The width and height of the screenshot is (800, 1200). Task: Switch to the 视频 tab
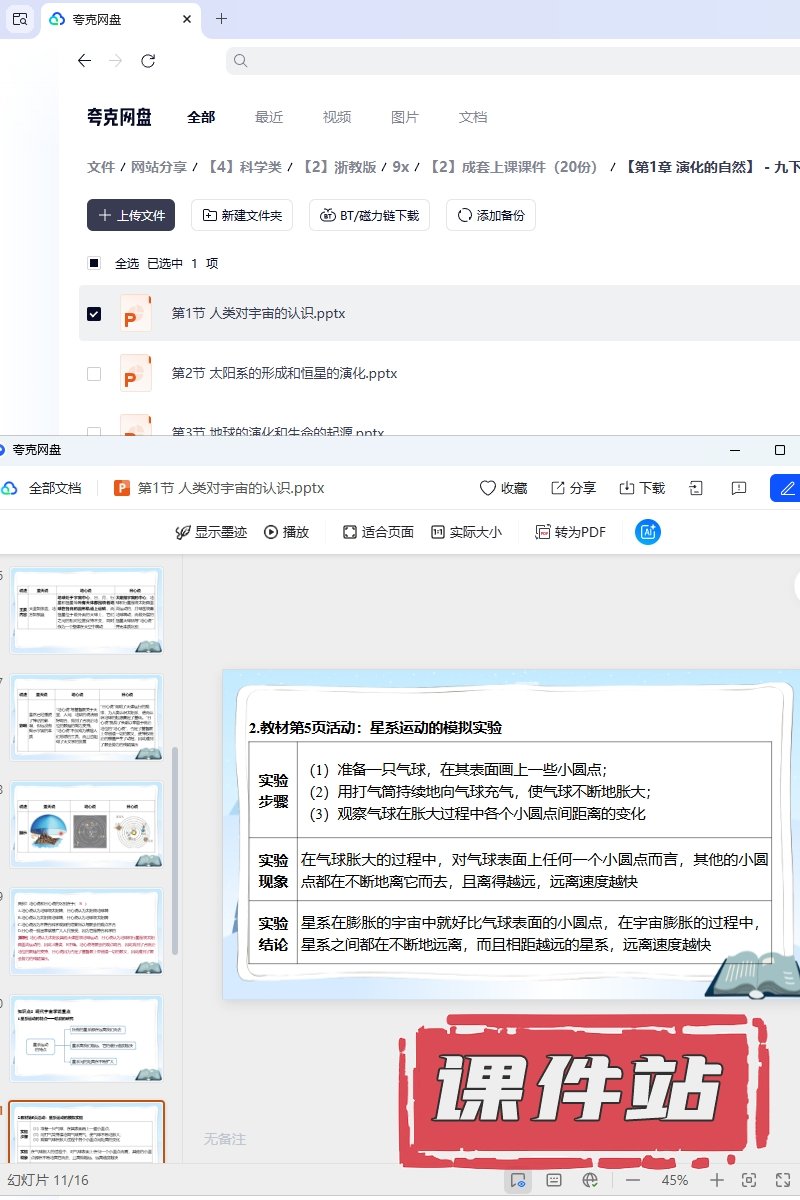click(336, 117)
